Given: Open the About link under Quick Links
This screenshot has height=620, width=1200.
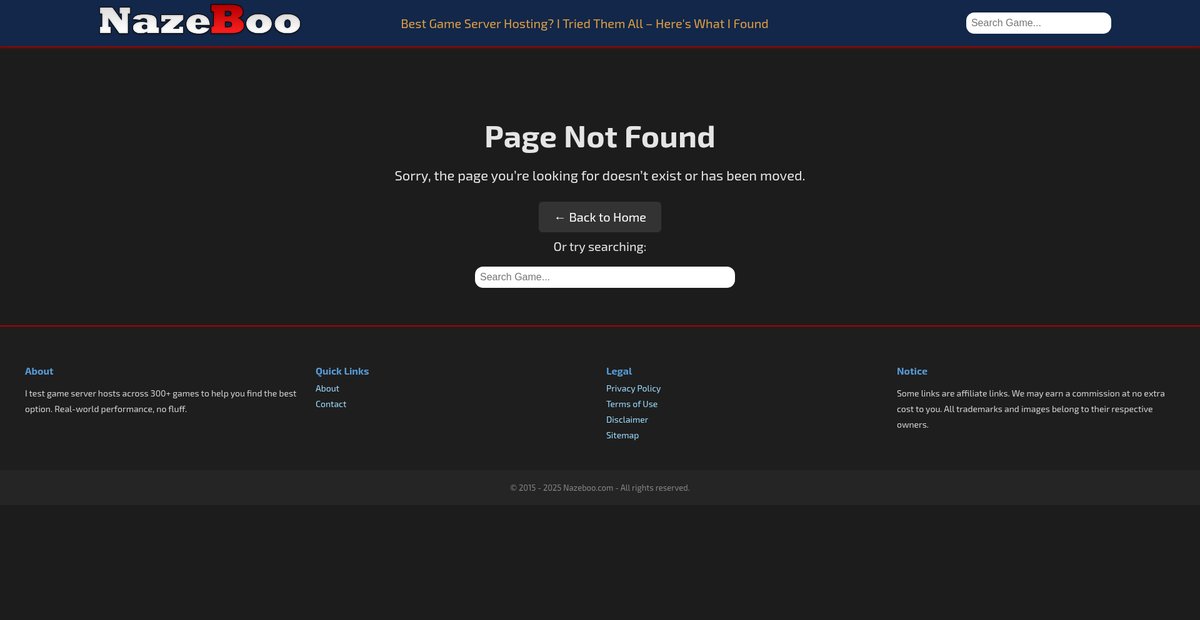Looking at the screenshot, I should coord(327,388).
